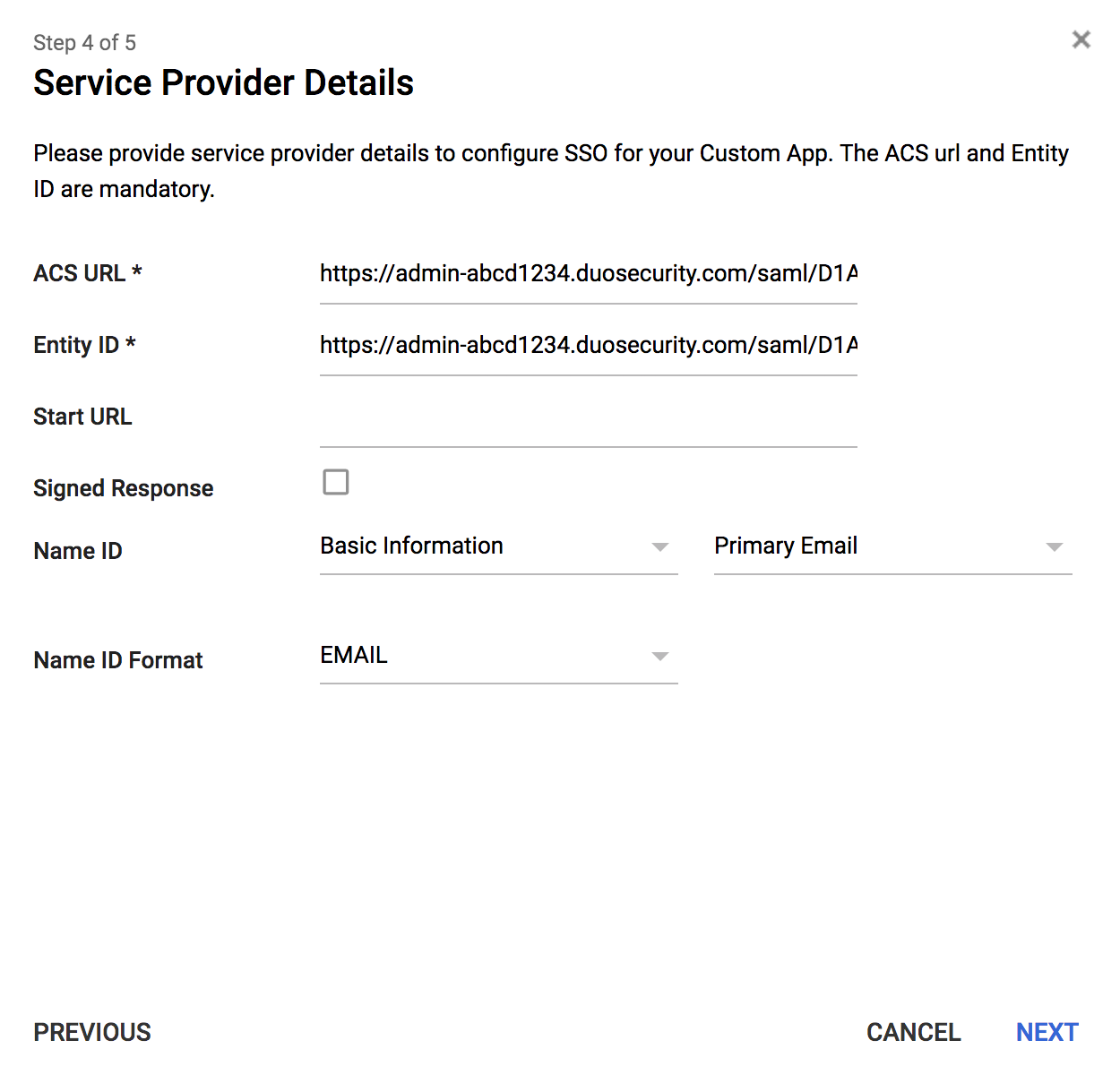Click the dropdown arrow beside Primary Email
This screenshot has height=1075, width=1120.
point(1055,546)
